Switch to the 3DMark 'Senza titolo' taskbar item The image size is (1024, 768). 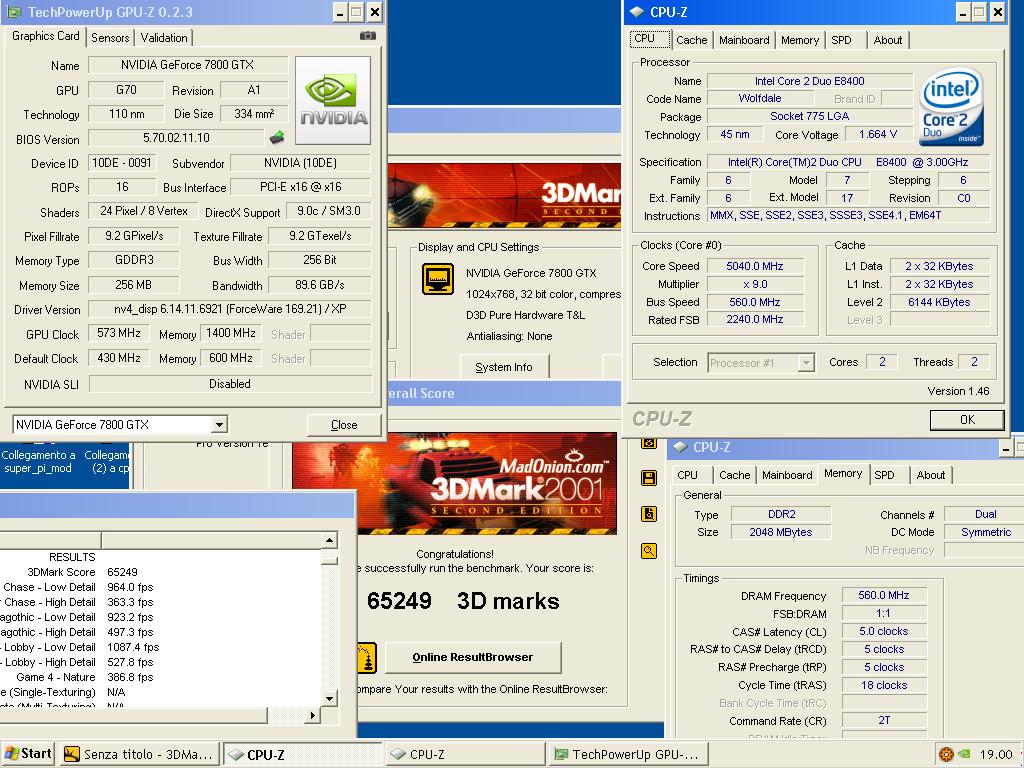pos(139,754)
